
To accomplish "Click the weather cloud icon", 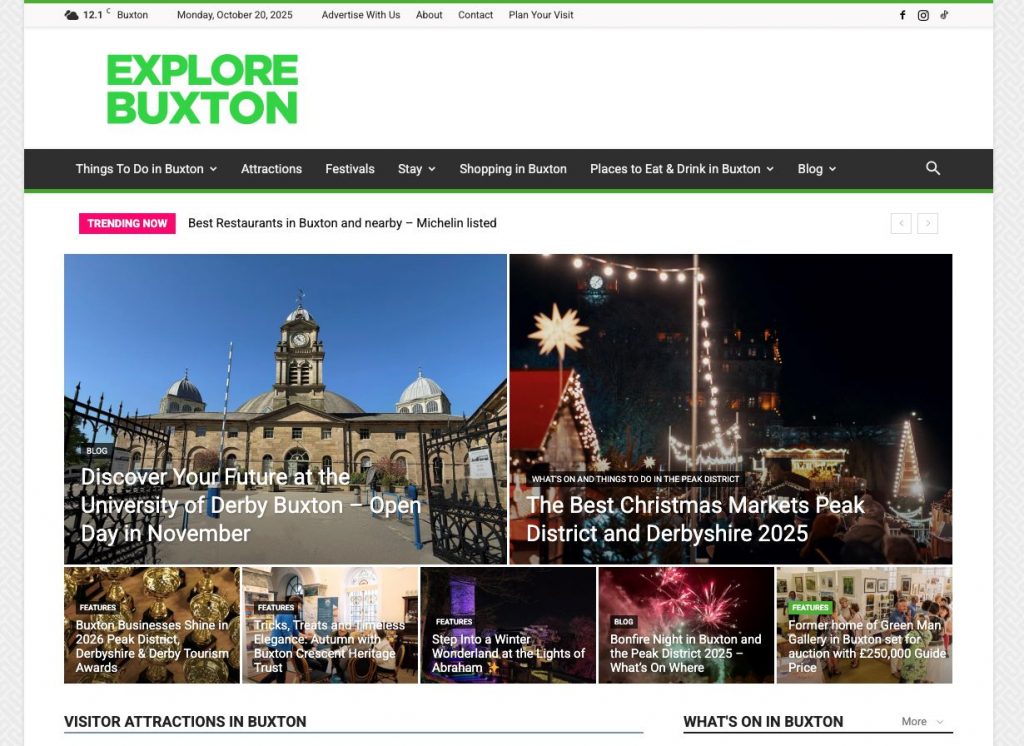I will [x=71, y=15].
